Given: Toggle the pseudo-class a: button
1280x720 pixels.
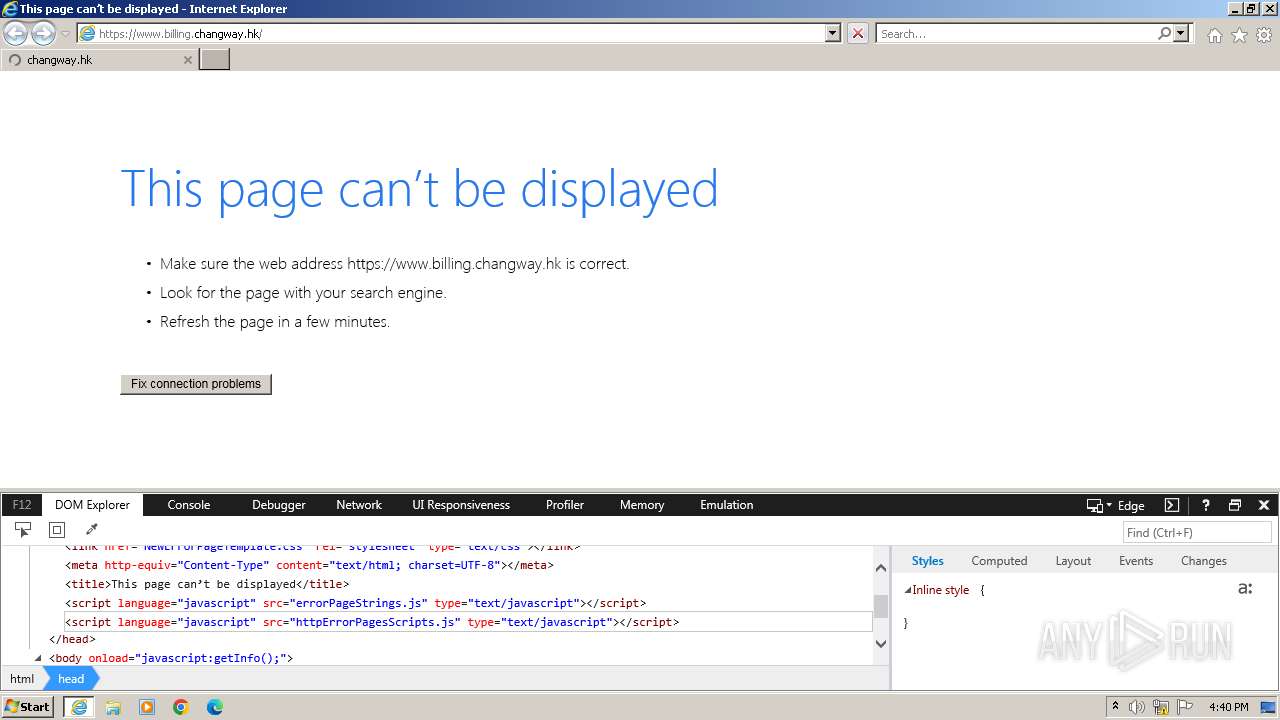Looking at the screenshot, I should [x=1245, y=589].
